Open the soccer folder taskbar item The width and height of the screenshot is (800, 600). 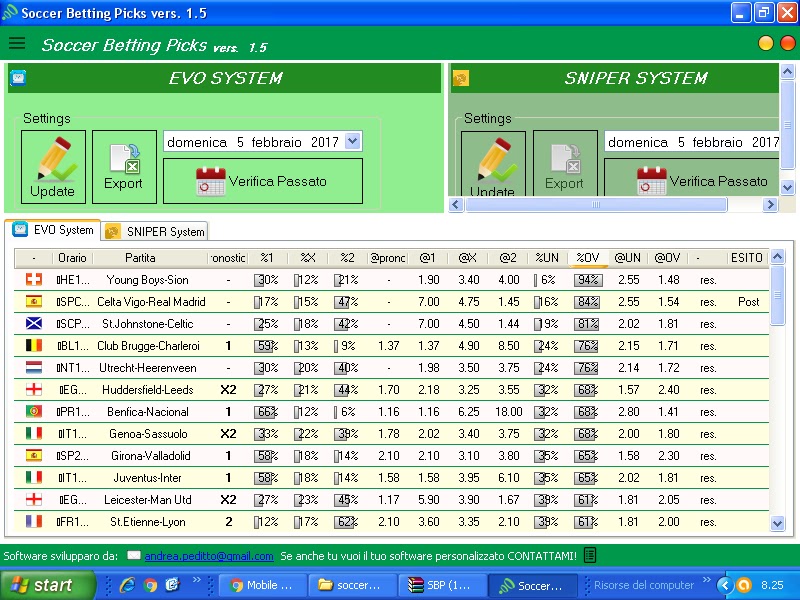pos(353,585)
